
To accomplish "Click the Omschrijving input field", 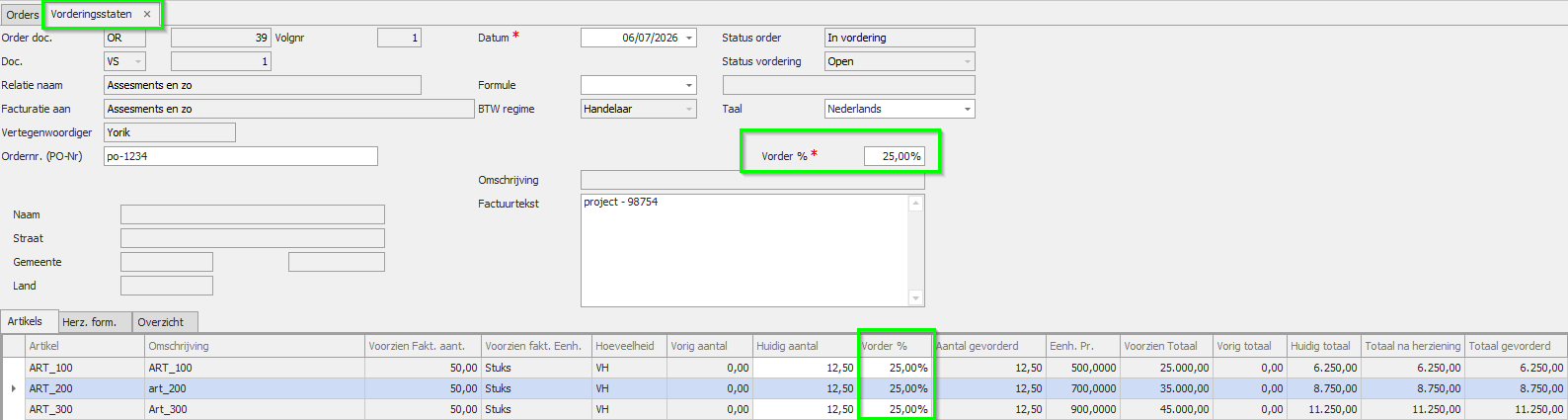I will (x=752, y=180).
